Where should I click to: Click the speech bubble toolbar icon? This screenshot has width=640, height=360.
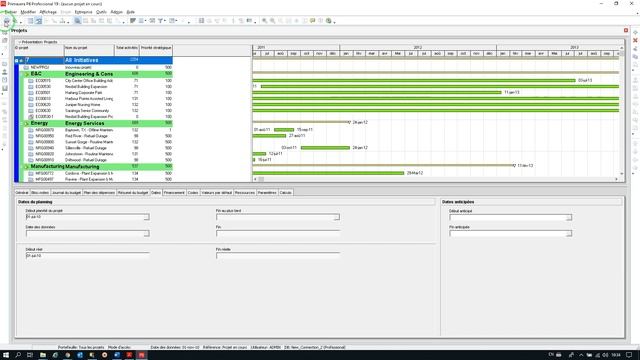point(312,21)
